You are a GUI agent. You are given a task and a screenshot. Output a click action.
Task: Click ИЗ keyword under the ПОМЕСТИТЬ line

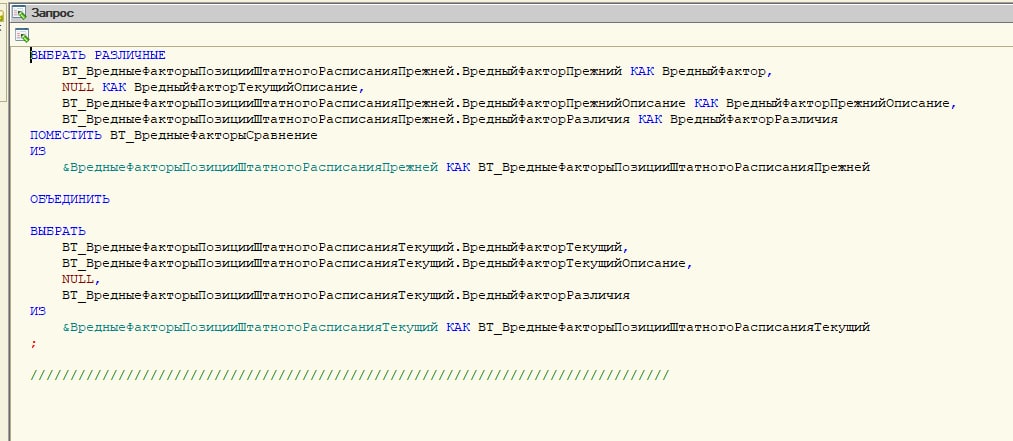pyautogui.click(x=38, y=152)
